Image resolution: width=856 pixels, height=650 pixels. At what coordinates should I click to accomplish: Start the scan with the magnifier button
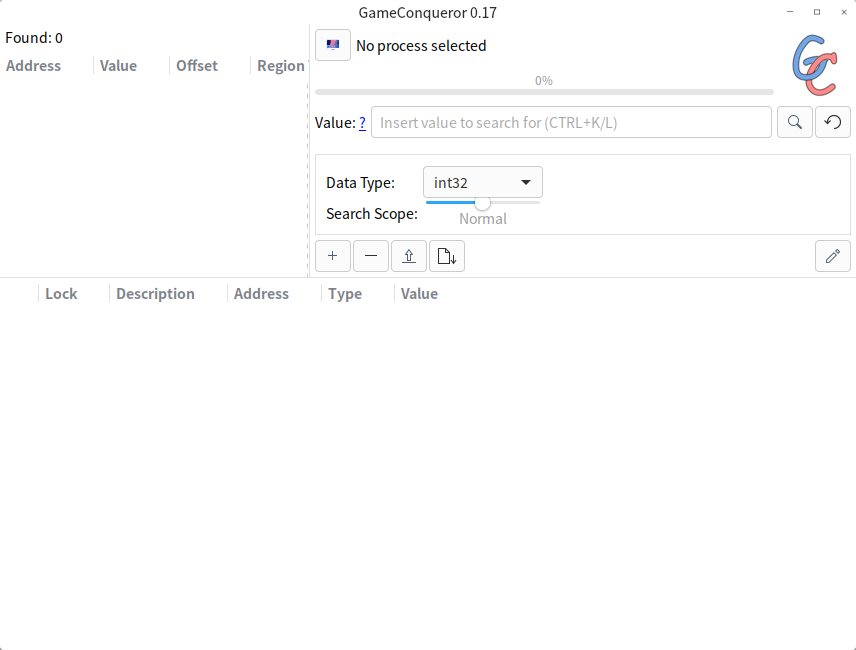click(795, 122)
